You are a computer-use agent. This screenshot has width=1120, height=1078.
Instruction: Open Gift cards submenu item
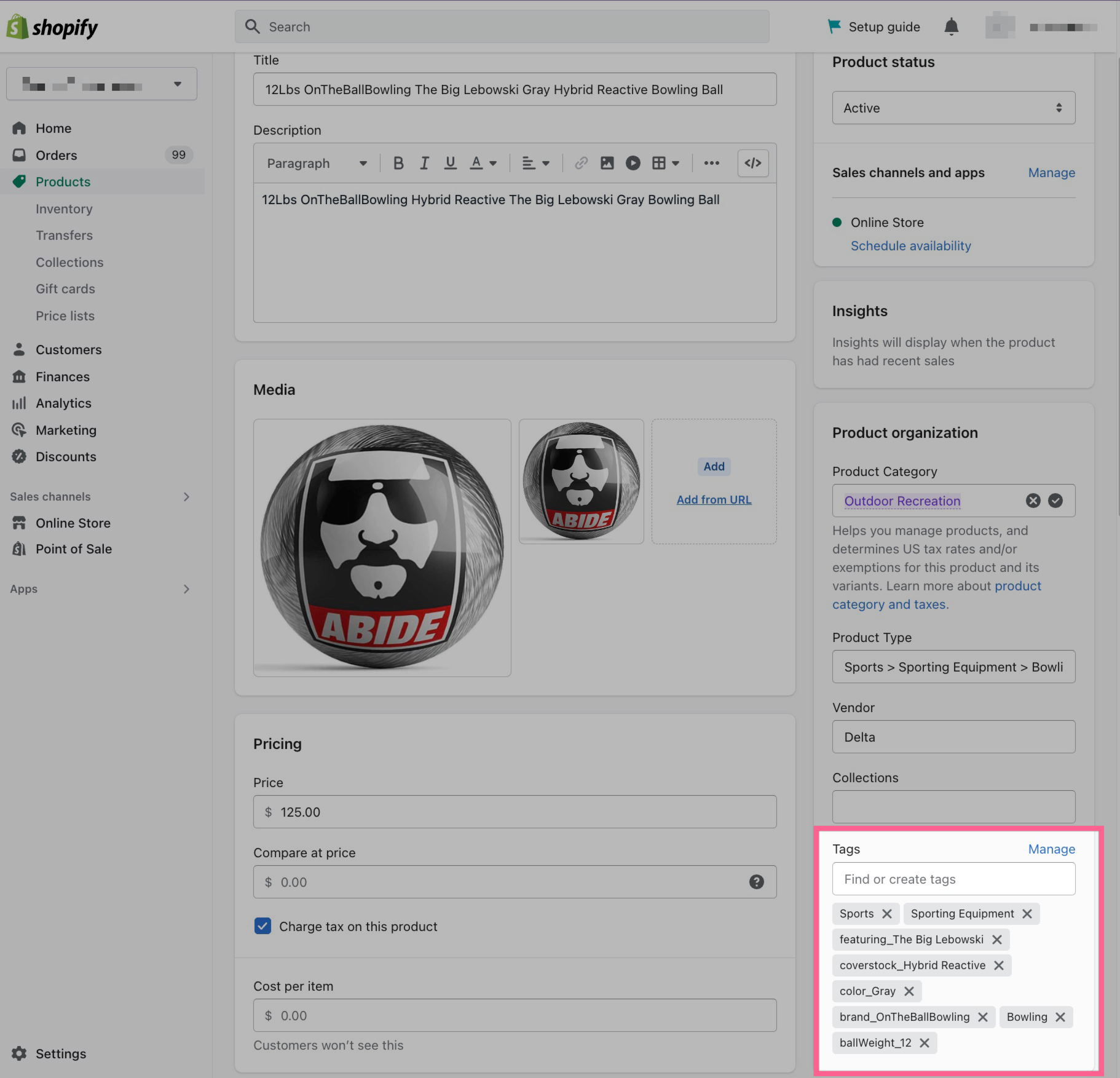click(x=65, y=289)
